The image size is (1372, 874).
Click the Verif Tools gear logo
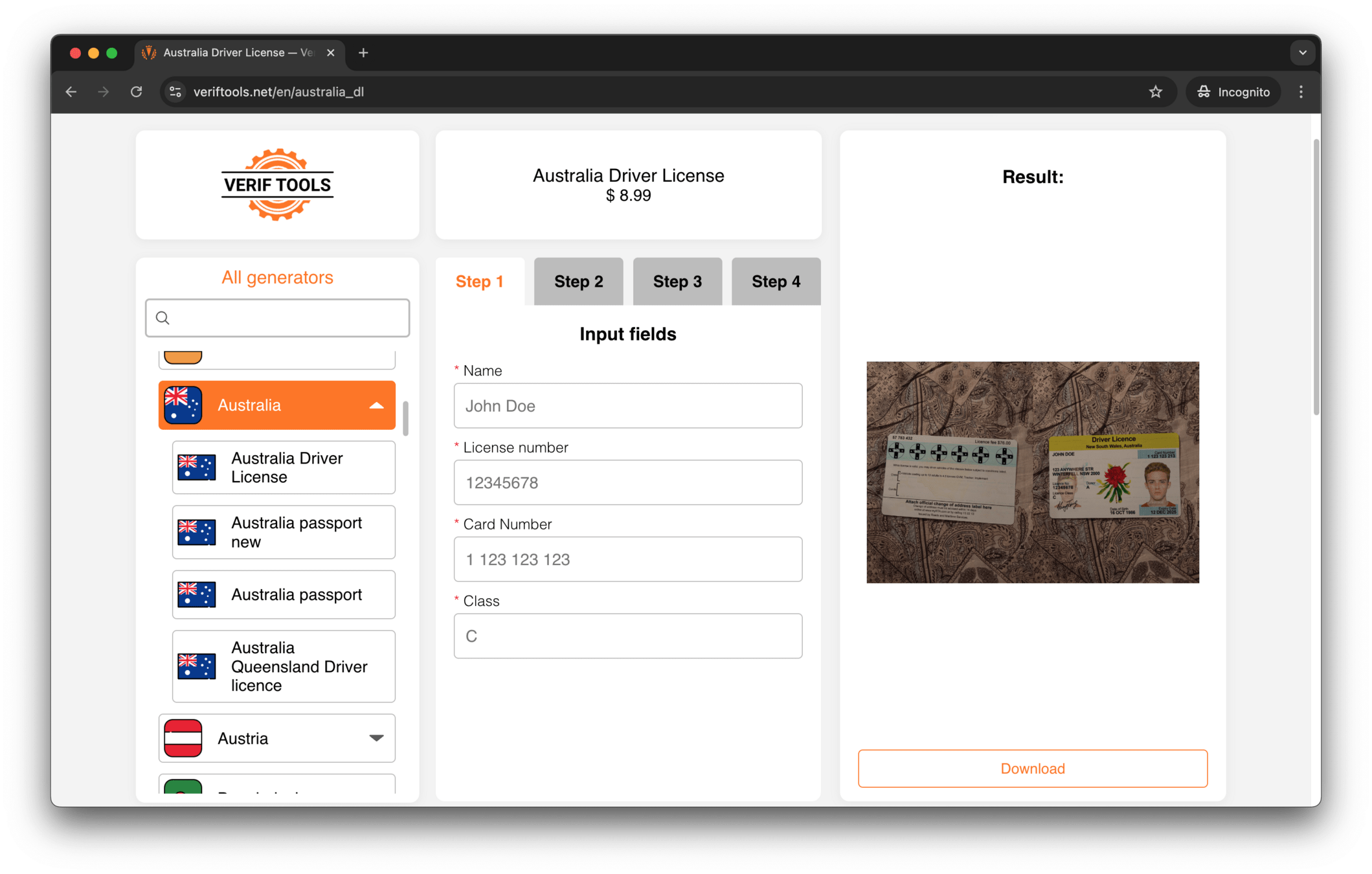click(277, 185)
